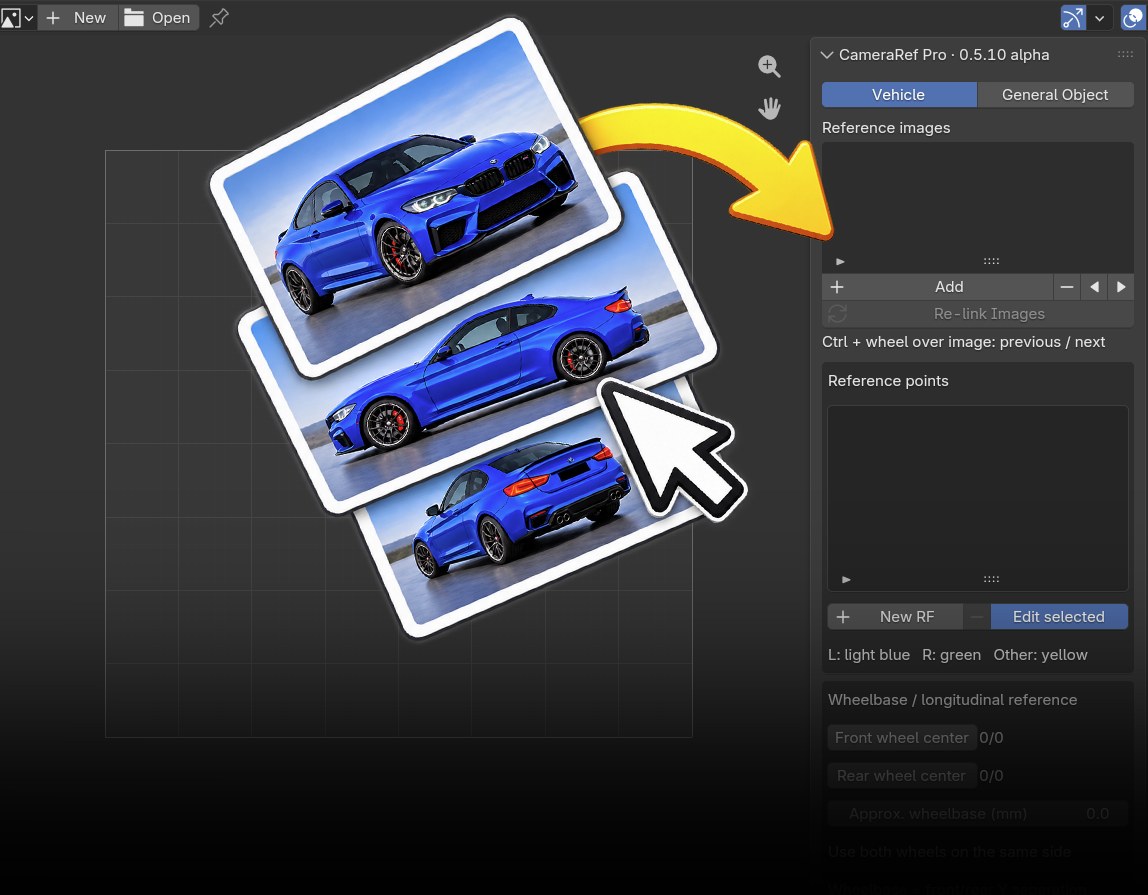Image resolution: width=1148 pixels, height=895 pixels.
Task: Click the New image button
Action: (x=77, y=18)
